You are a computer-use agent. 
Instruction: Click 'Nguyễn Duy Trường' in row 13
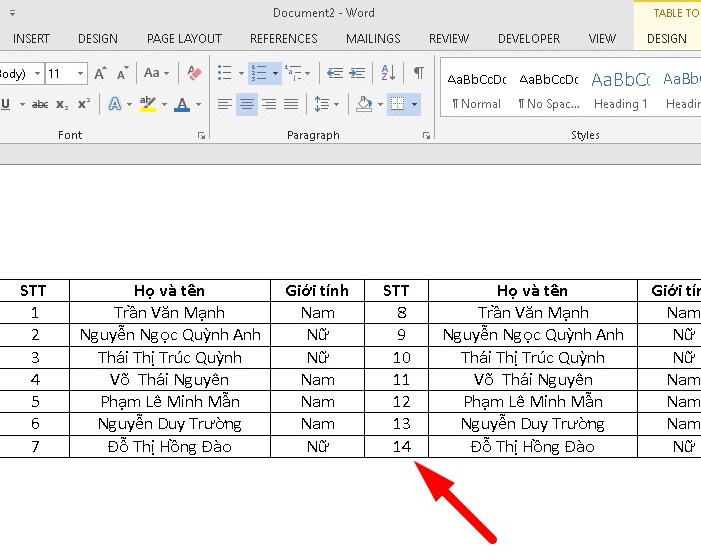pos(532,423)
